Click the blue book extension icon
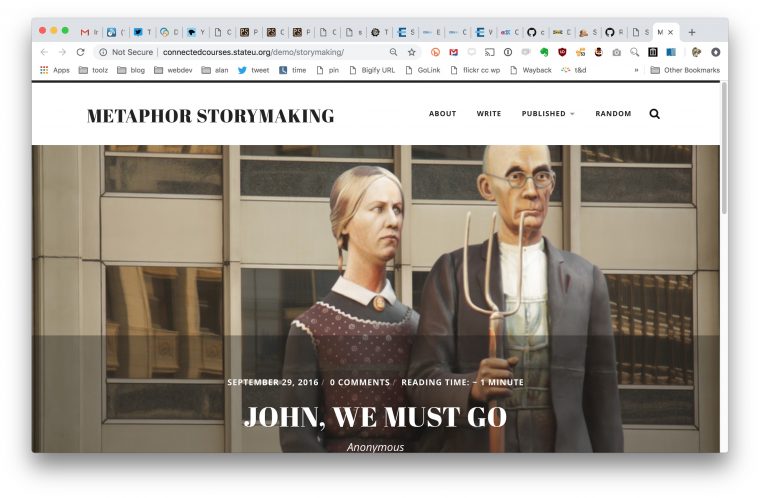760x498 pixels. (x=671, y=52)
